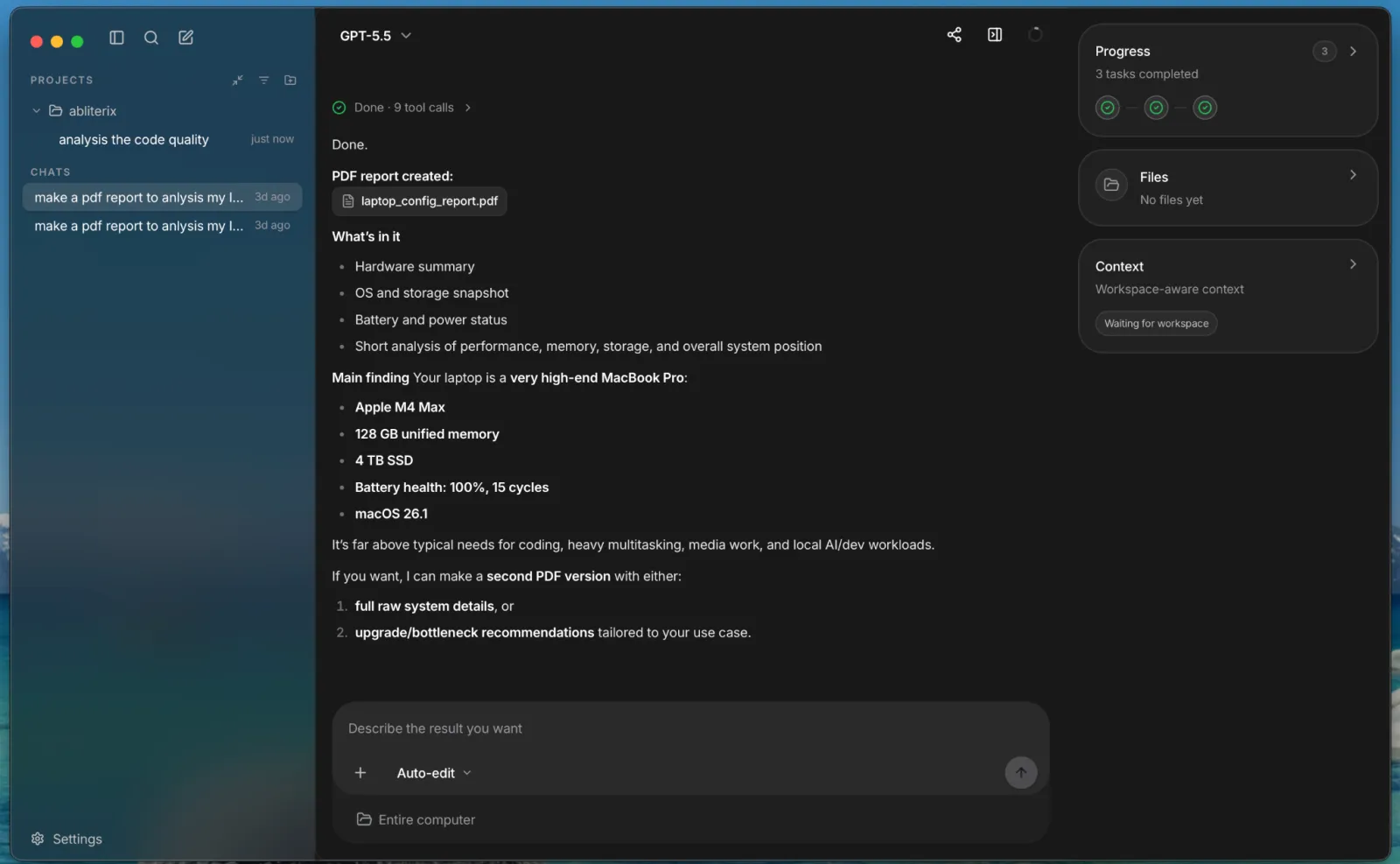Screen dimensions: 1400x864
Task: Open the GPT-5.5 model dropdown
Action: coord(375,36)
